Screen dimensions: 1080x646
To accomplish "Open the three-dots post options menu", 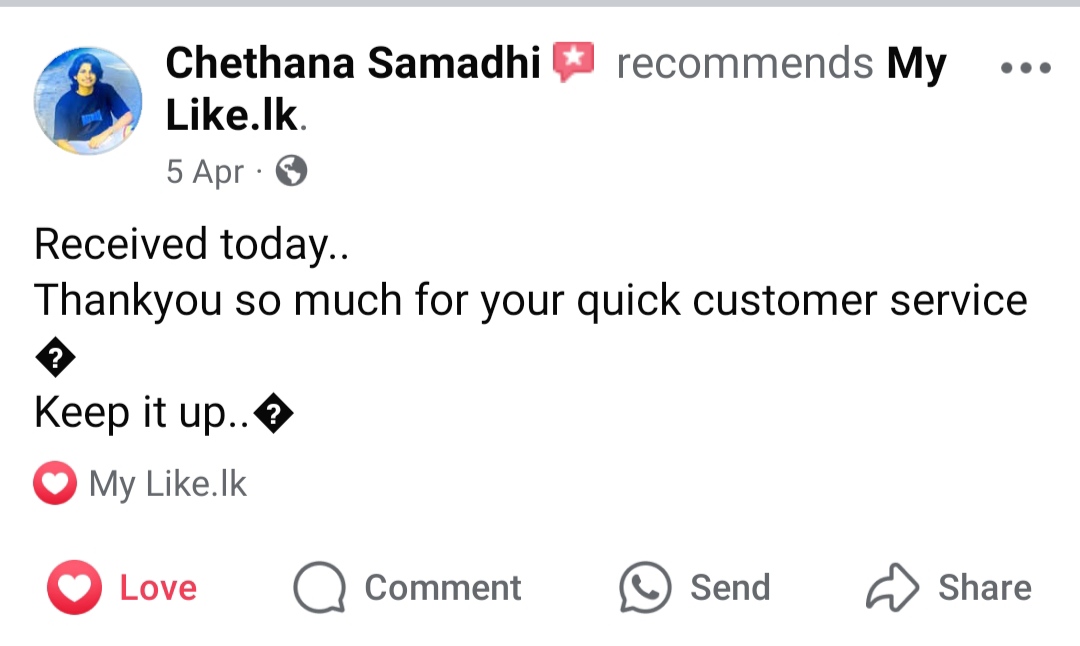I will tap(1025, 68).
